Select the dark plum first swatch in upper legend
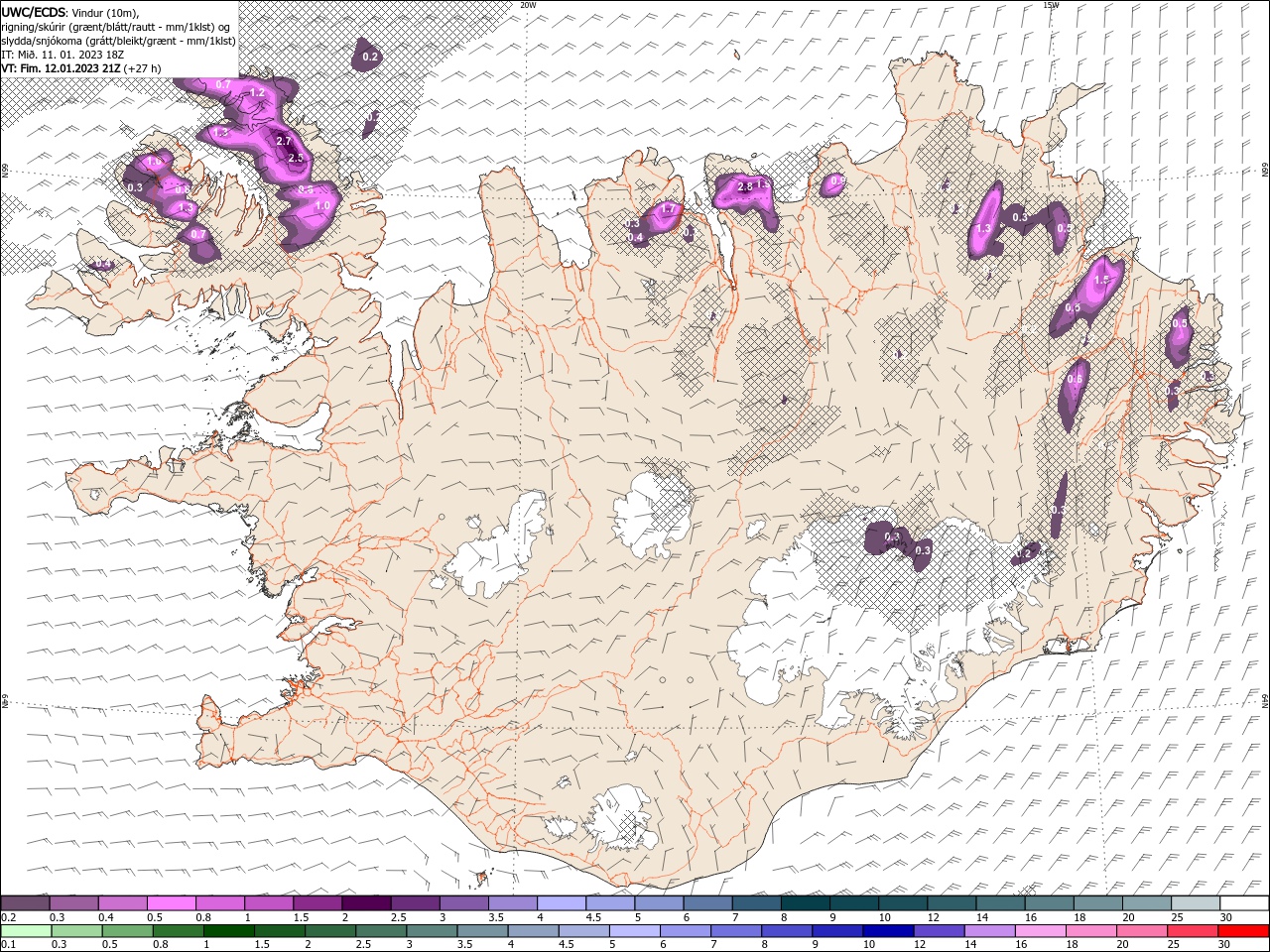 coord(25,903)
